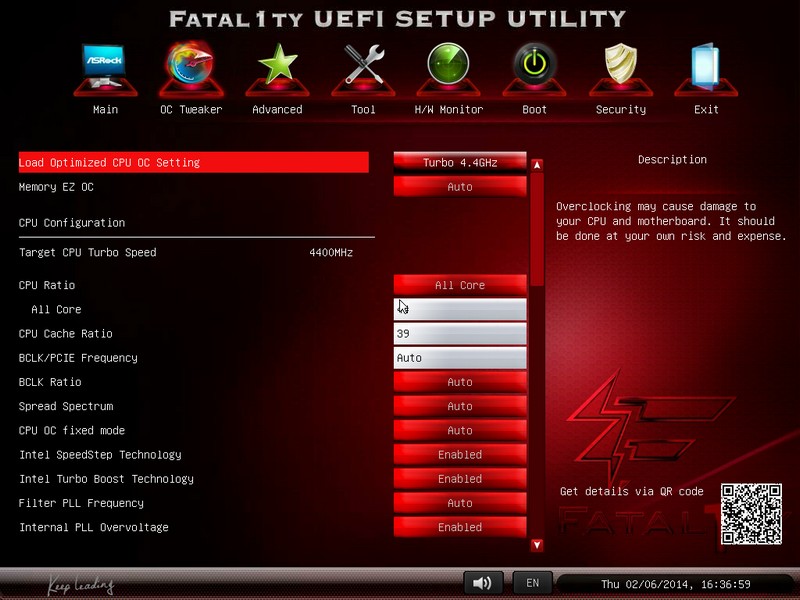800x600 pixels.
Task: Click the All Core ratio input field
Action: coord(460,309)
